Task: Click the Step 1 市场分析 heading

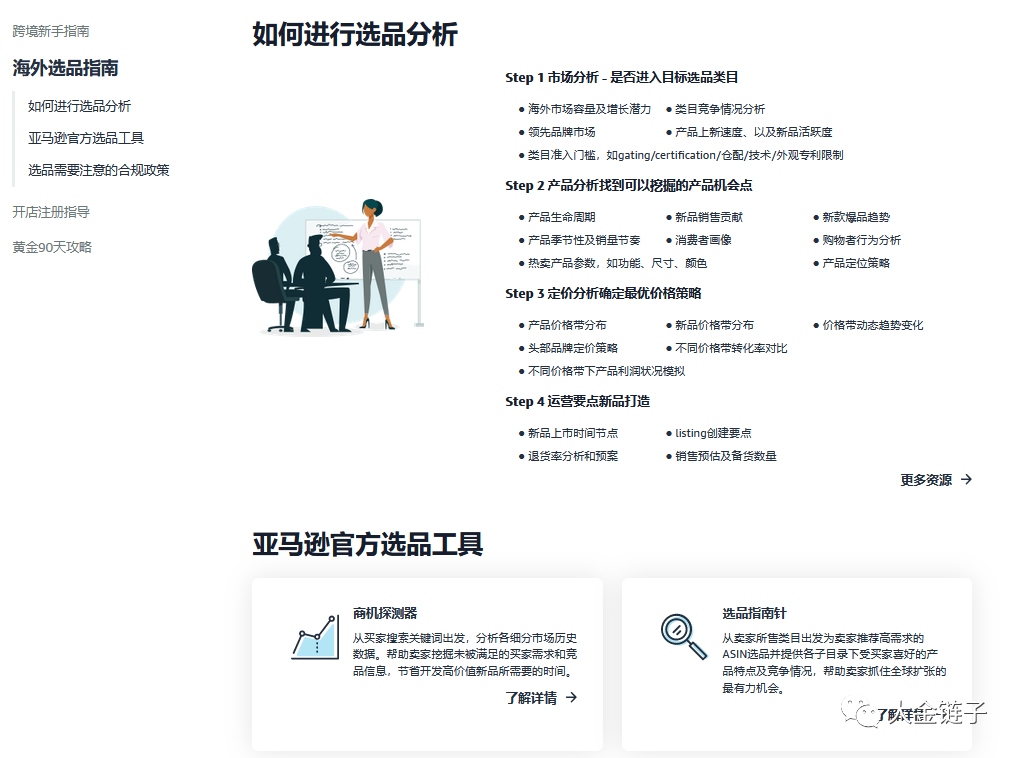Action: coord(621,77)
